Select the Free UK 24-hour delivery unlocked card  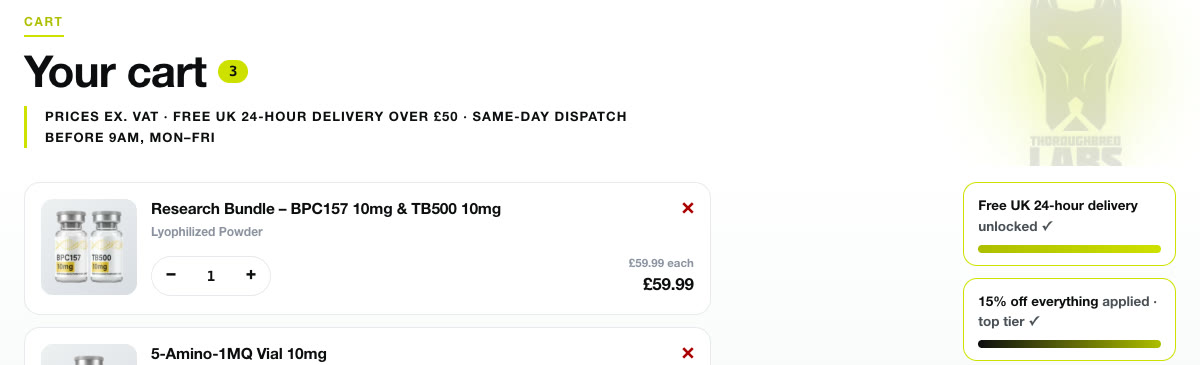coord(1069,224)
